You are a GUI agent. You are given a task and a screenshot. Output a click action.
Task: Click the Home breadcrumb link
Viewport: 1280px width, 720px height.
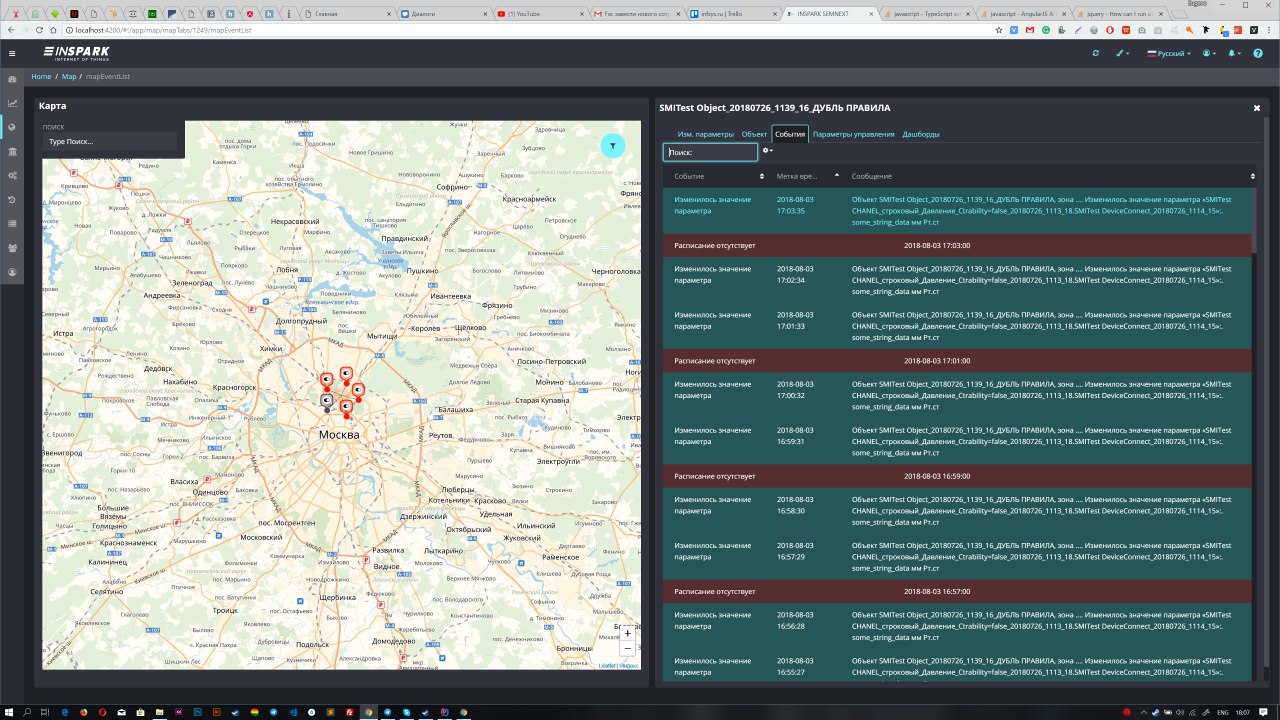(x=41, y=76)
